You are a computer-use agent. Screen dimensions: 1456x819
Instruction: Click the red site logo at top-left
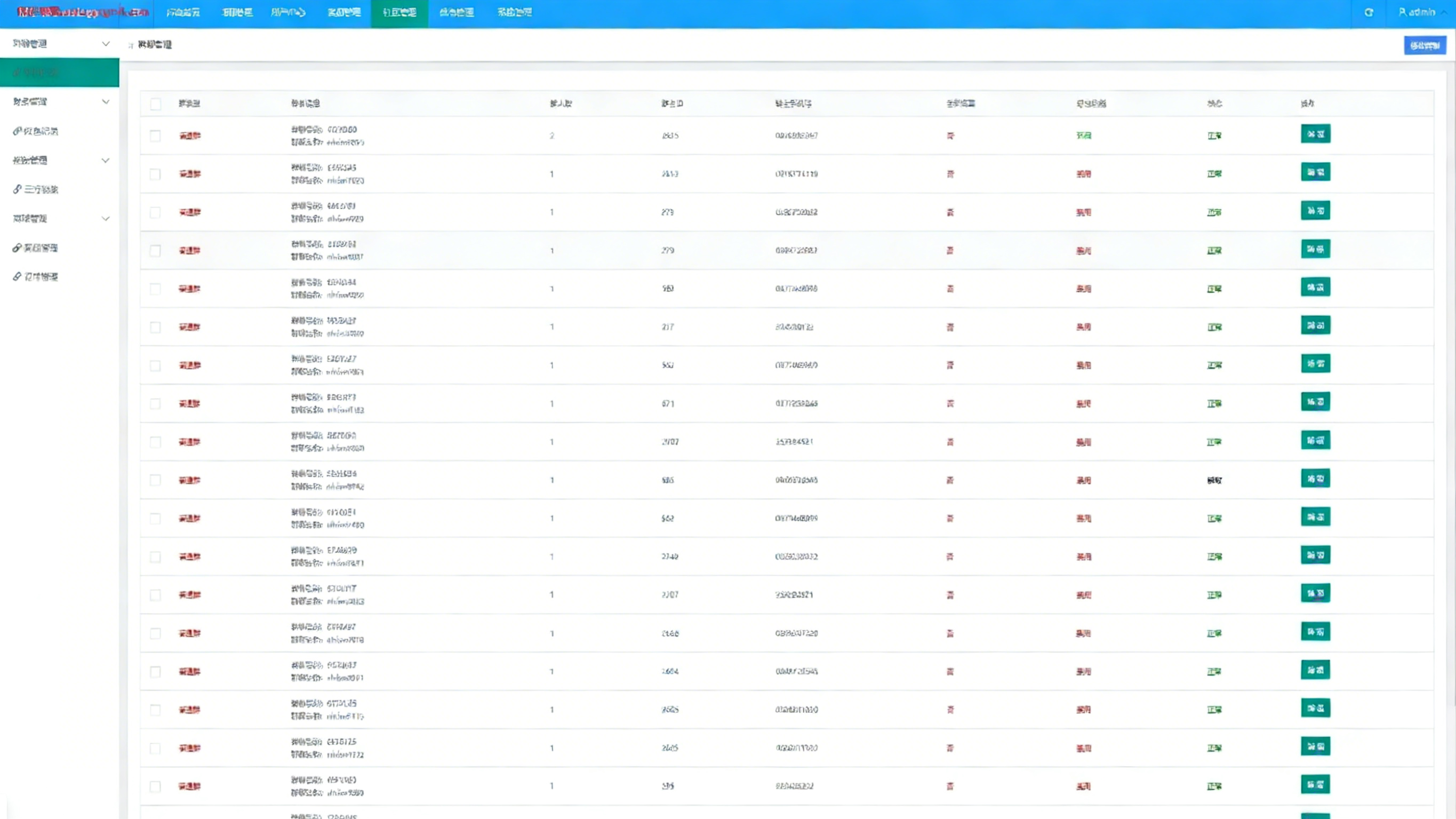click(82, 12)
